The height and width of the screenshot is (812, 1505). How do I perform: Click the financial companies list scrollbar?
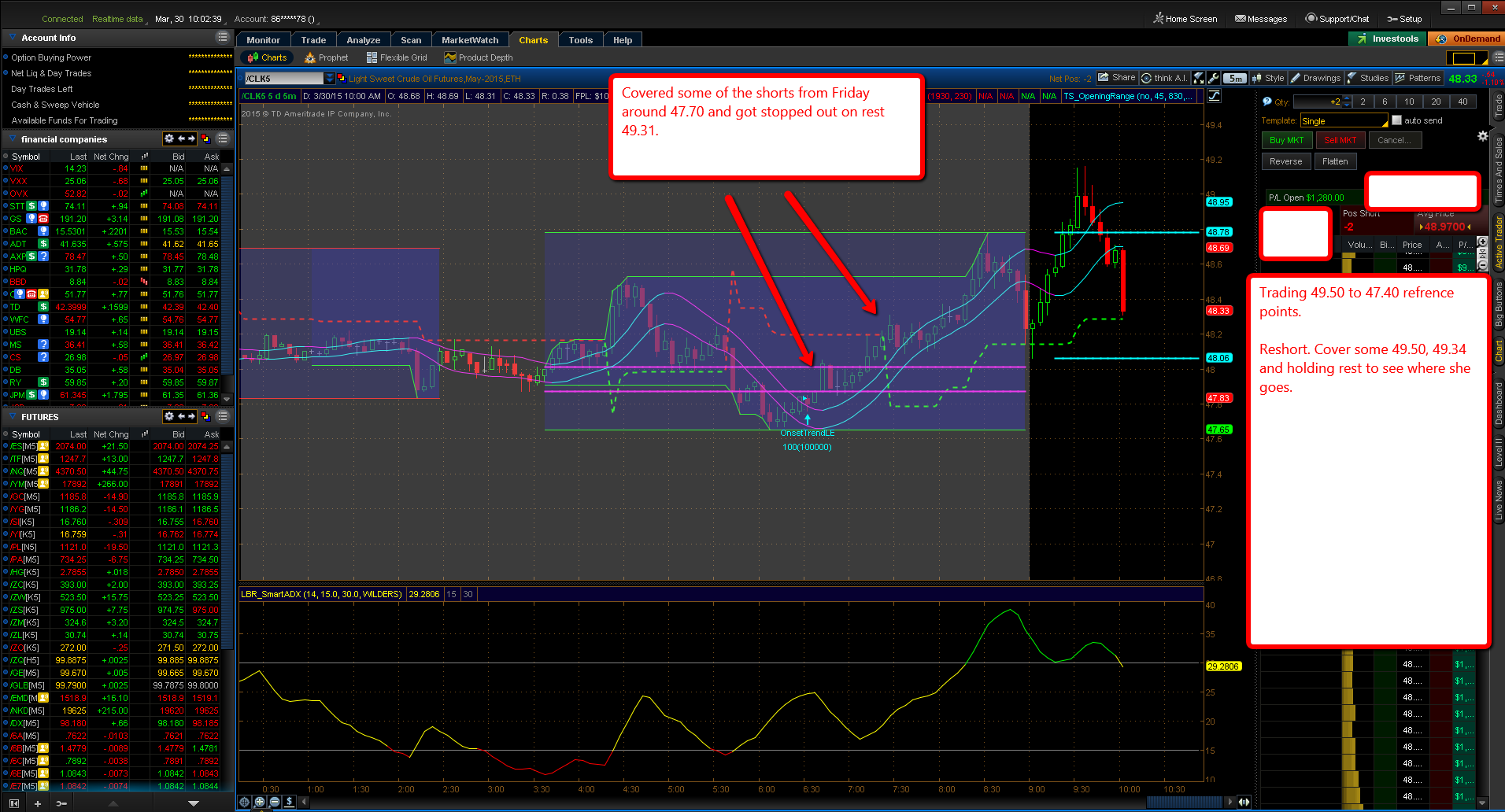click(x=227, y=283)
